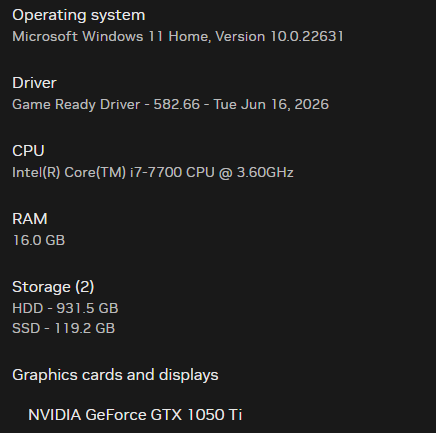This screenshot has height=433, width=436.
Task: Select the Game Ready Driver label
Action: tap(76, 104)
